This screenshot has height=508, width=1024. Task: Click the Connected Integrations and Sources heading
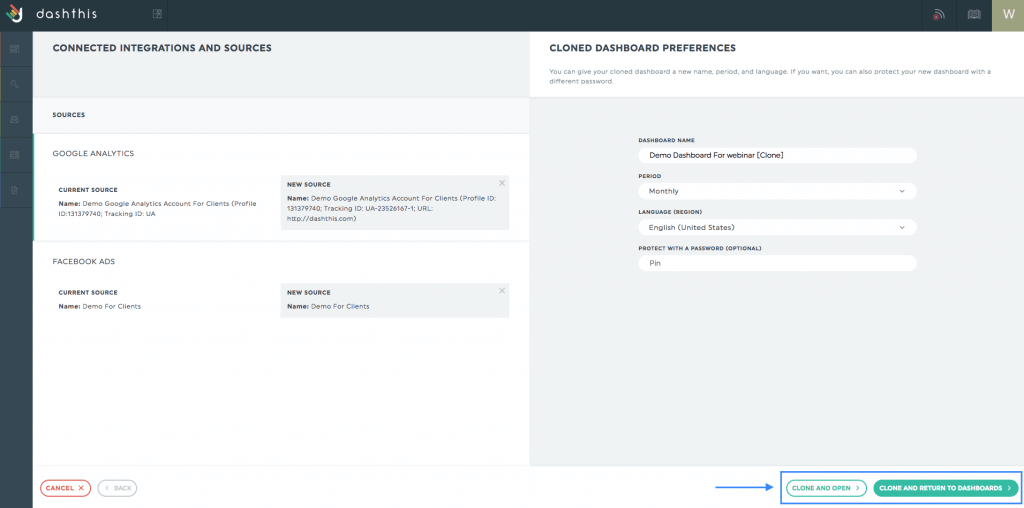pos(162,48)
